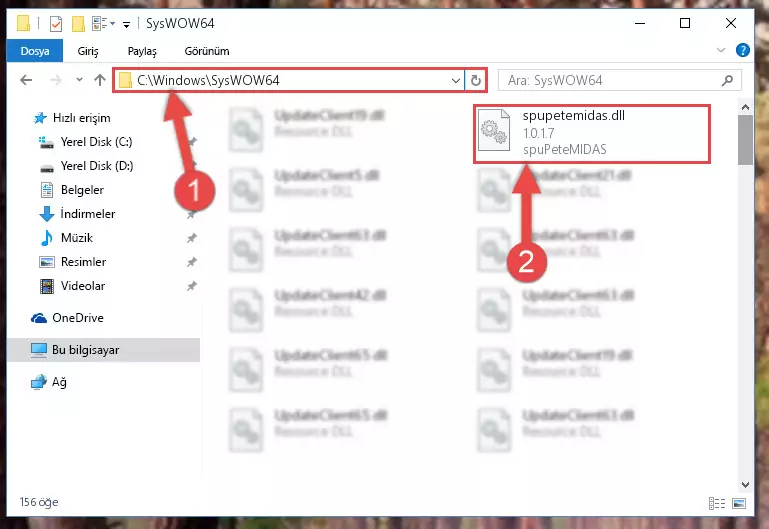Click in the Ara: SysWOW64 search field
The image size is (769, 529).
pyautogui.click(x=610, y=80)
